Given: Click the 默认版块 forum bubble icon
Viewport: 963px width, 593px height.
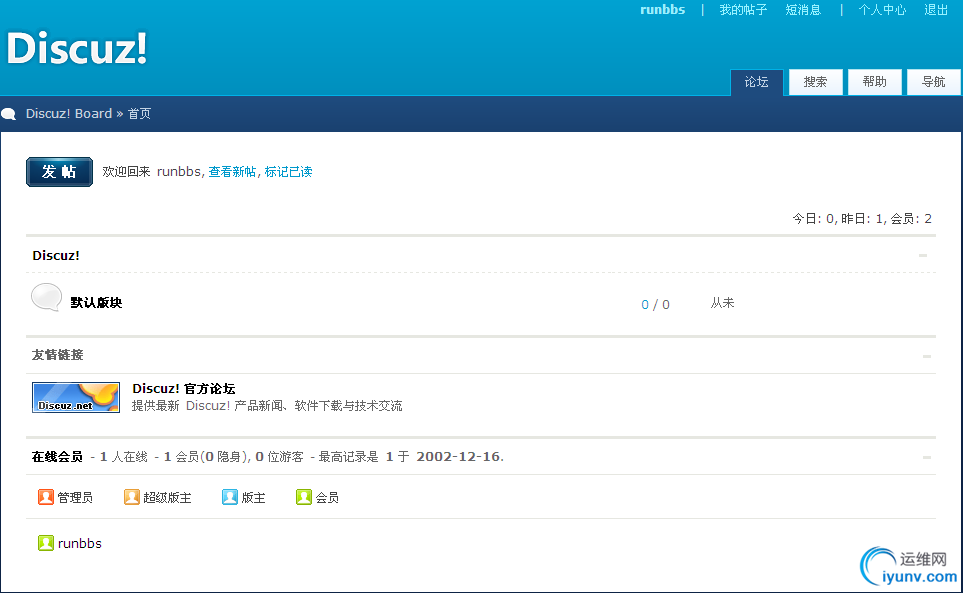Looking at the screenshot, I should coord(47,298).
